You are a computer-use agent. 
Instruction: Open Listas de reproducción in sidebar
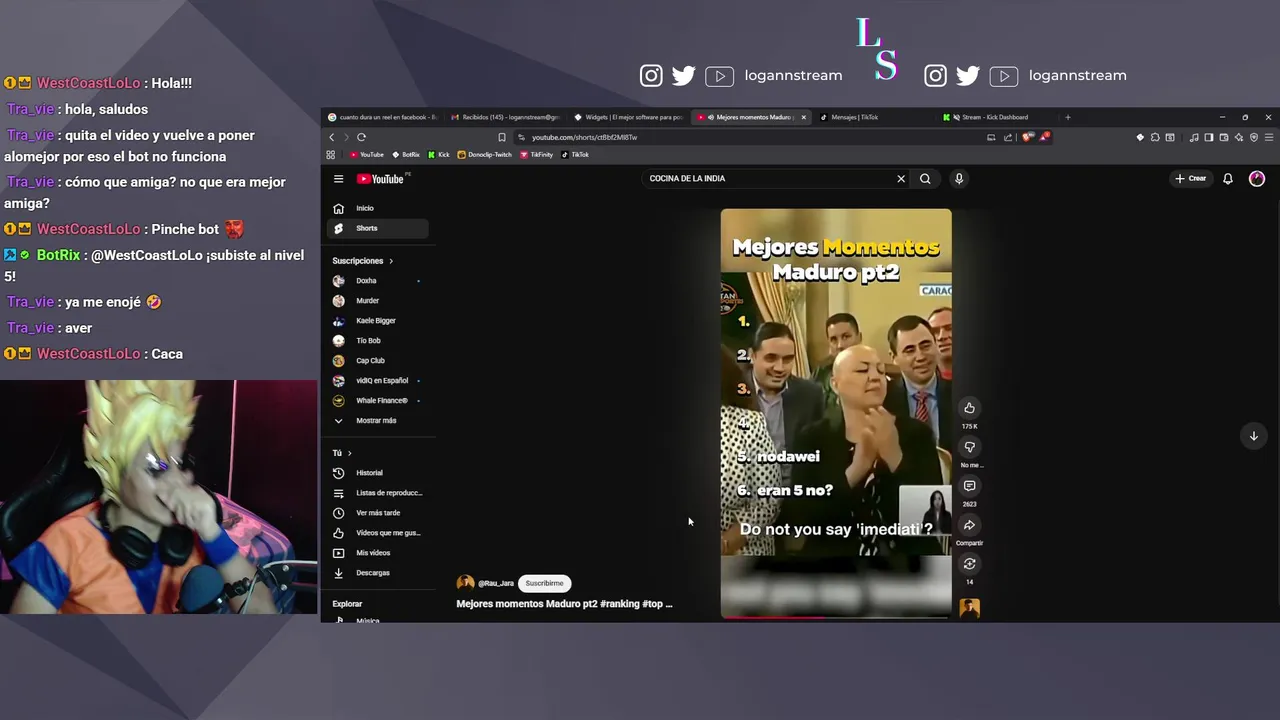(378, 493)
